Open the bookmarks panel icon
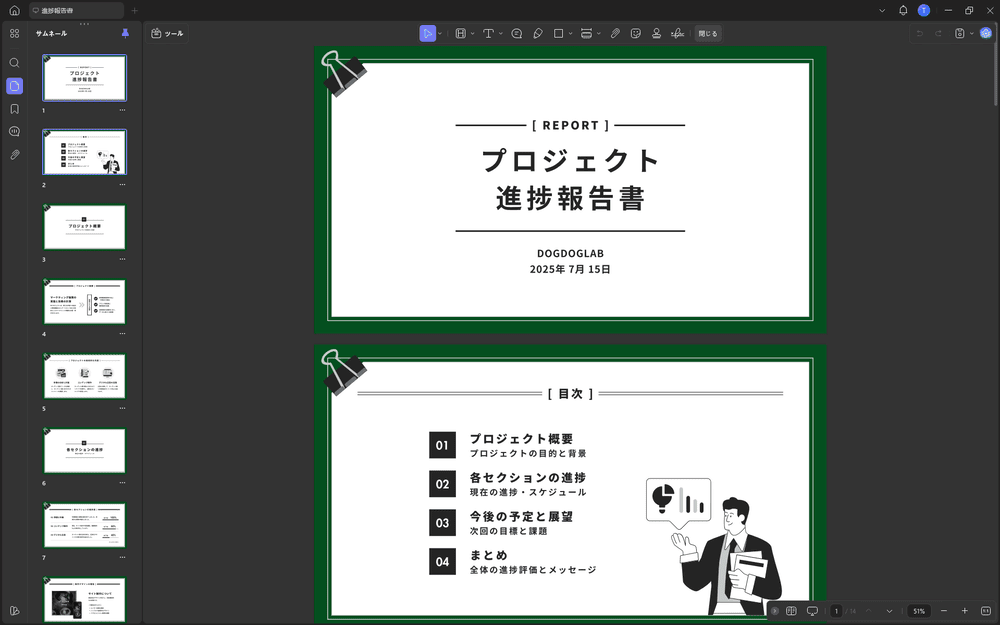 [x=14, y=109]
